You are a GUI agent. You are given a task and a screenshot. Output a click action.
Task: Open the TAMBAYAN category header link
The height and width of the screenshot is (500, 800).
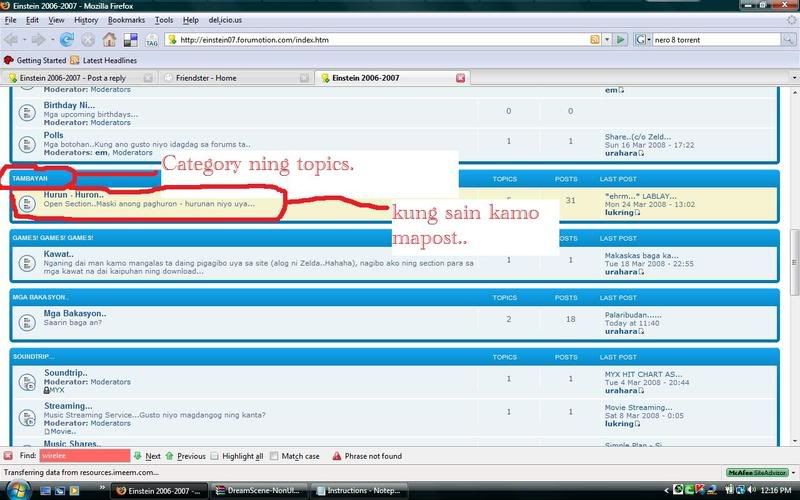coord(30,179)
